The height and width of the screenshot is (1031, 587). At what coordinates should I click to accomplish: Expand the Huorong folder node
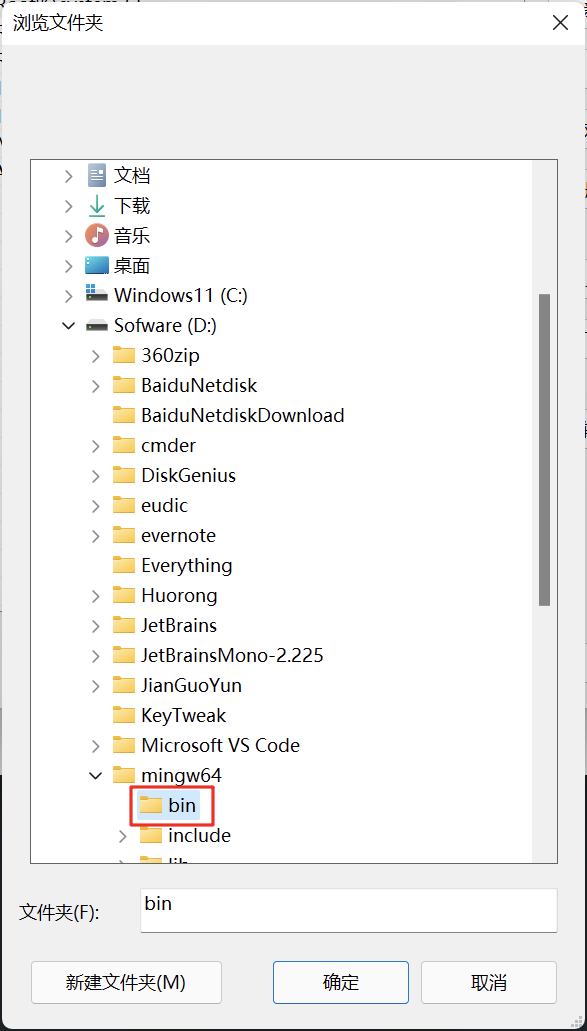(x=96, y=595)
